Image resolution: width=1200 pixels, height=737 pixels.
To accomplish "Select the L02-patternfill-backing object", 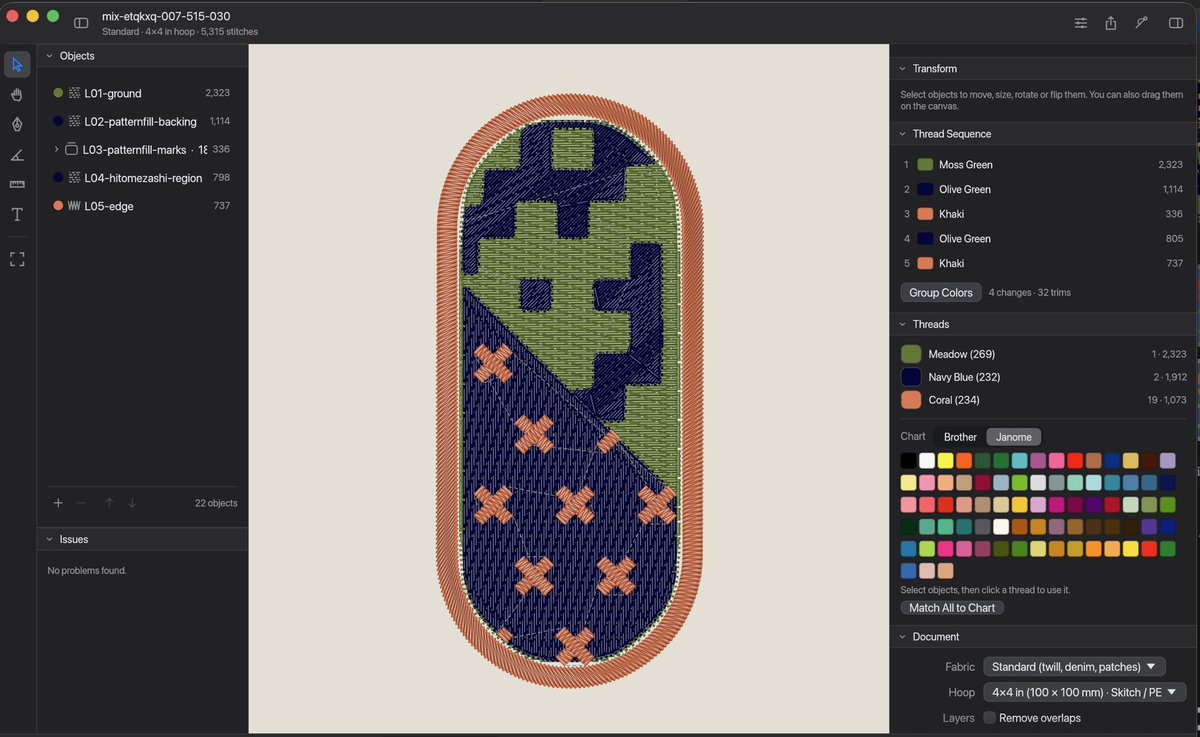I will (x=142, y=121).
